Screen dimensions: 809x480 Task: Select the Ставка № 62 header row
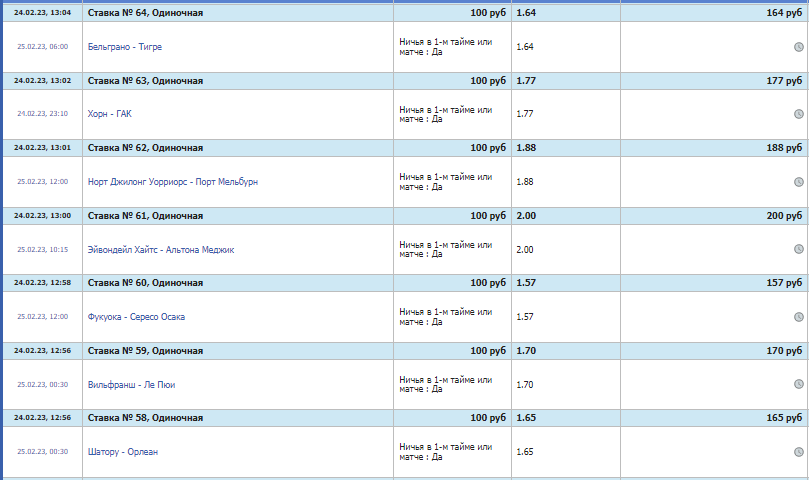146,148
